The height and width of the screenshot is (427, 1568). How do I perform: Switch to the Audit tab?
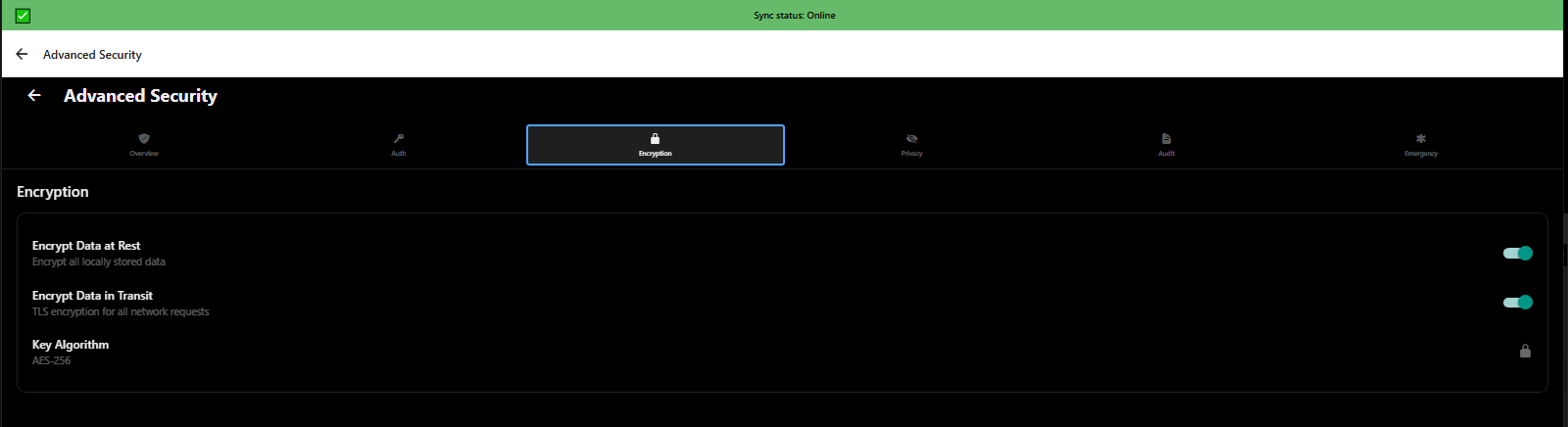click(1166, 145)
